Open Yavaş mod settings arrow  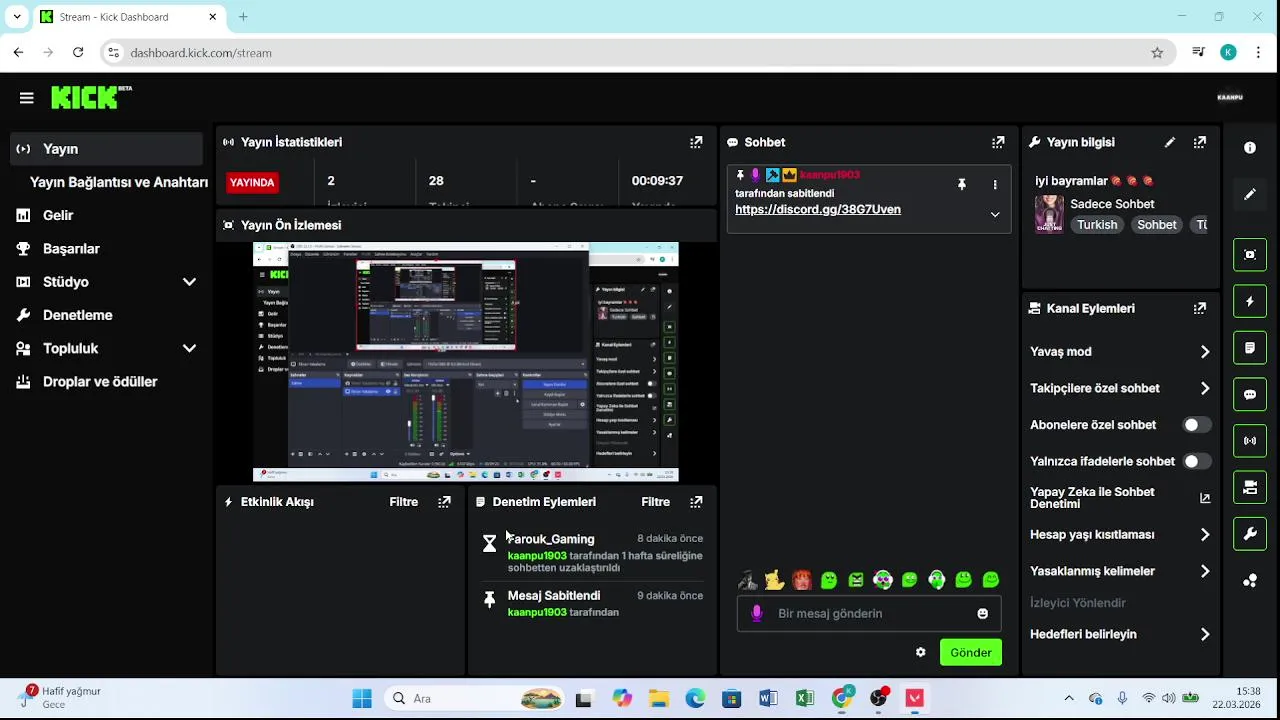1205,352
